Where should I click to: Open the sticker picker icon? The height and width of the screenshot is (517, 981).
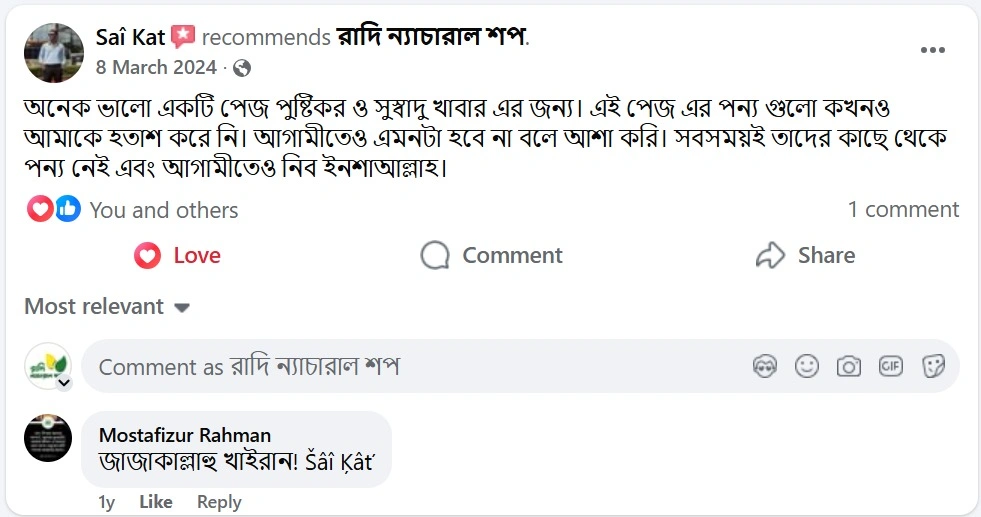(933, 367)
